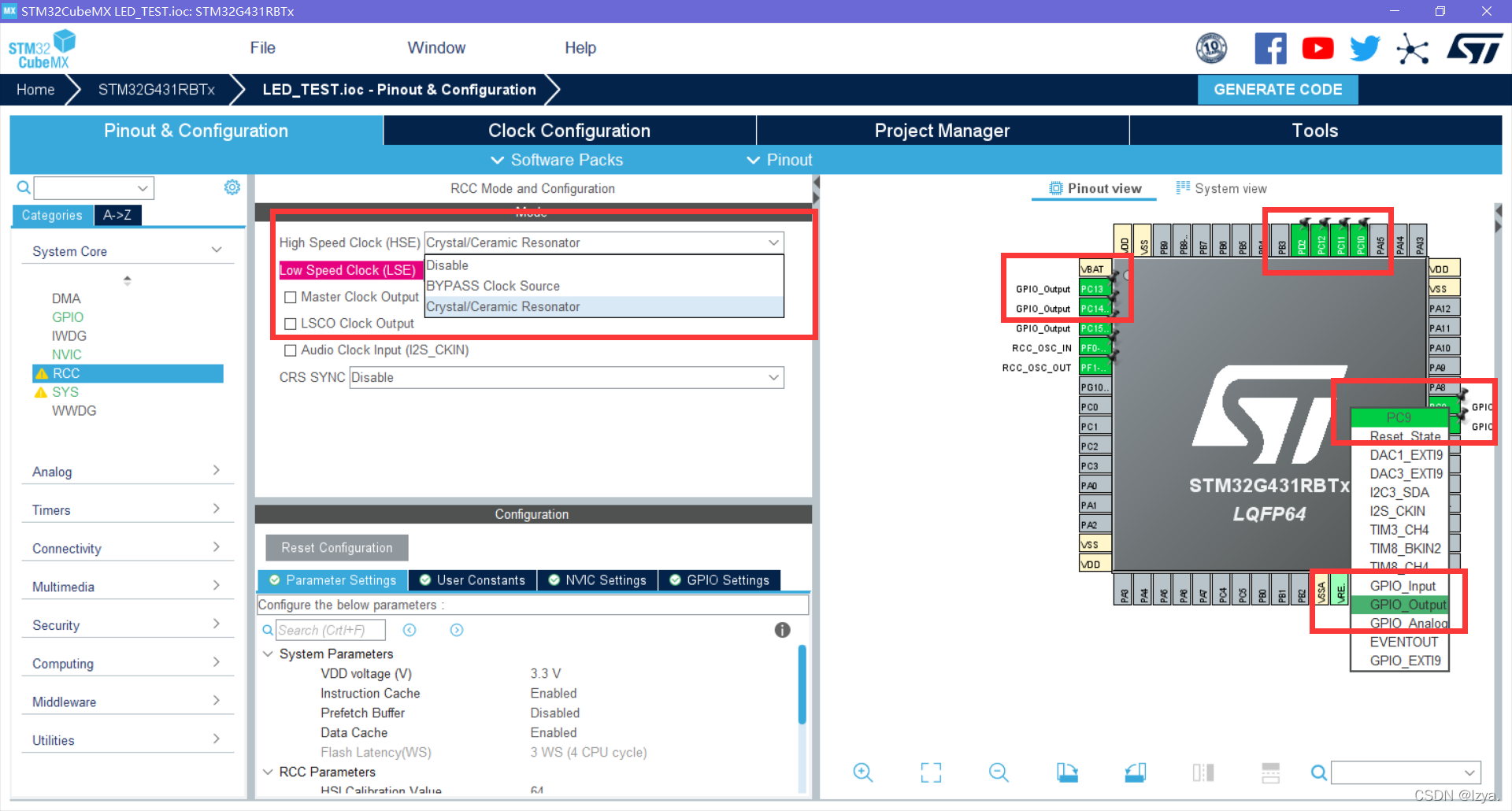Collapse System Parameters tree node
Screen dimensions: 1512x811
(268, 654)
